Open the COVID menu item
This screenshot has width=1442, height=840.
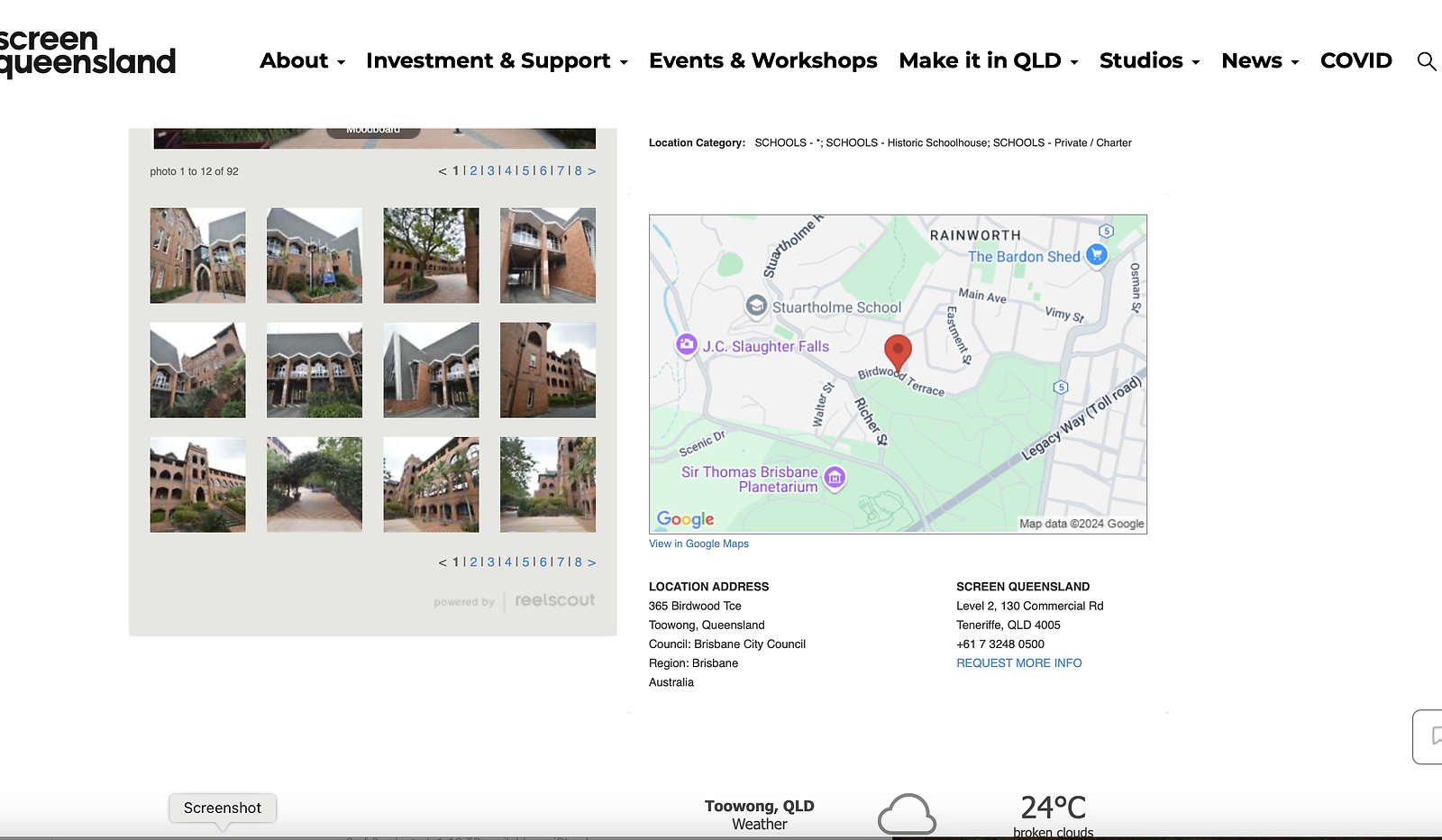tap(1355, 60)
